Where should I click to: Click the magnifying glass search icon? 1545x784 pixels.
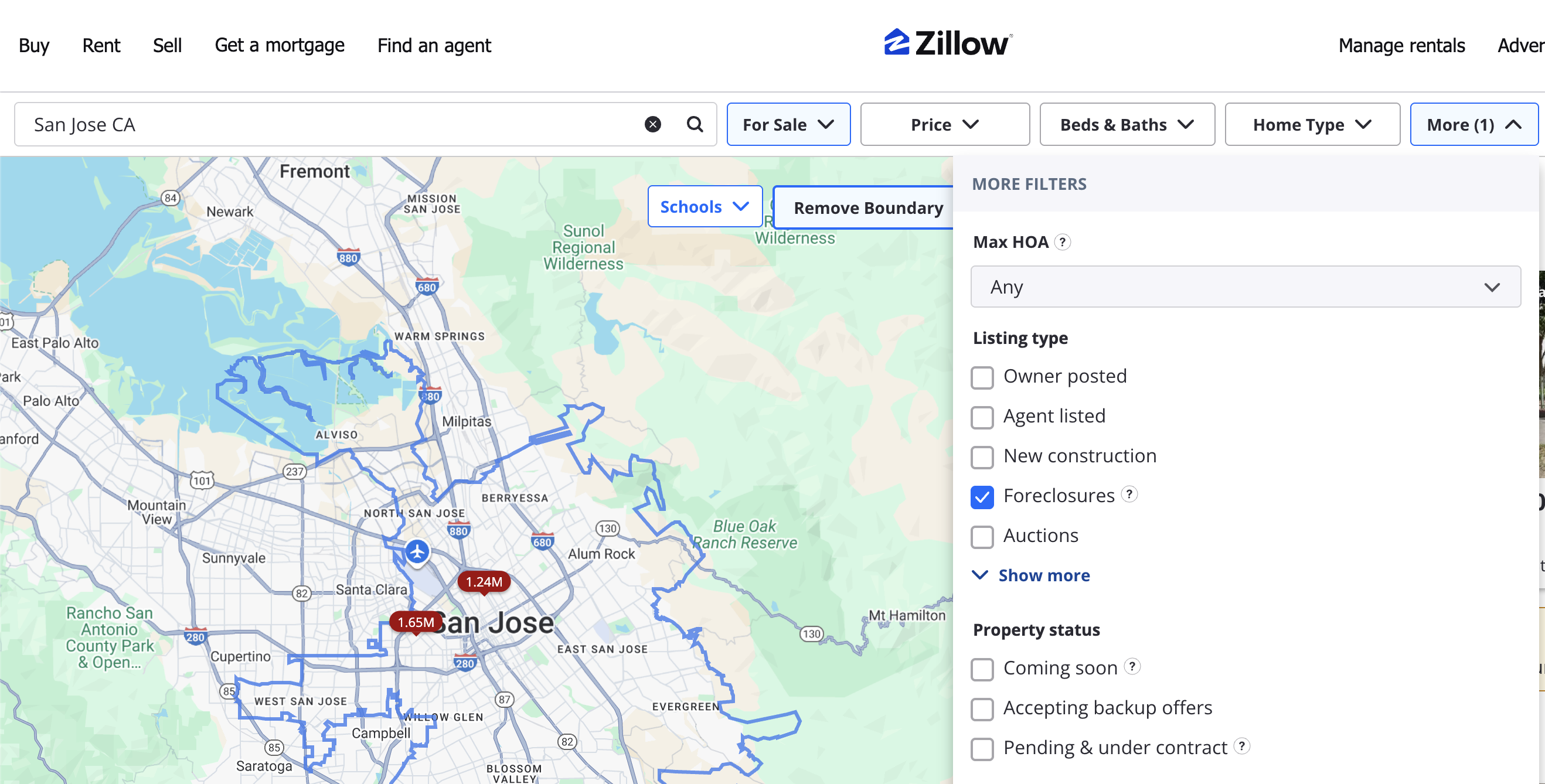[x=695, y=124]
